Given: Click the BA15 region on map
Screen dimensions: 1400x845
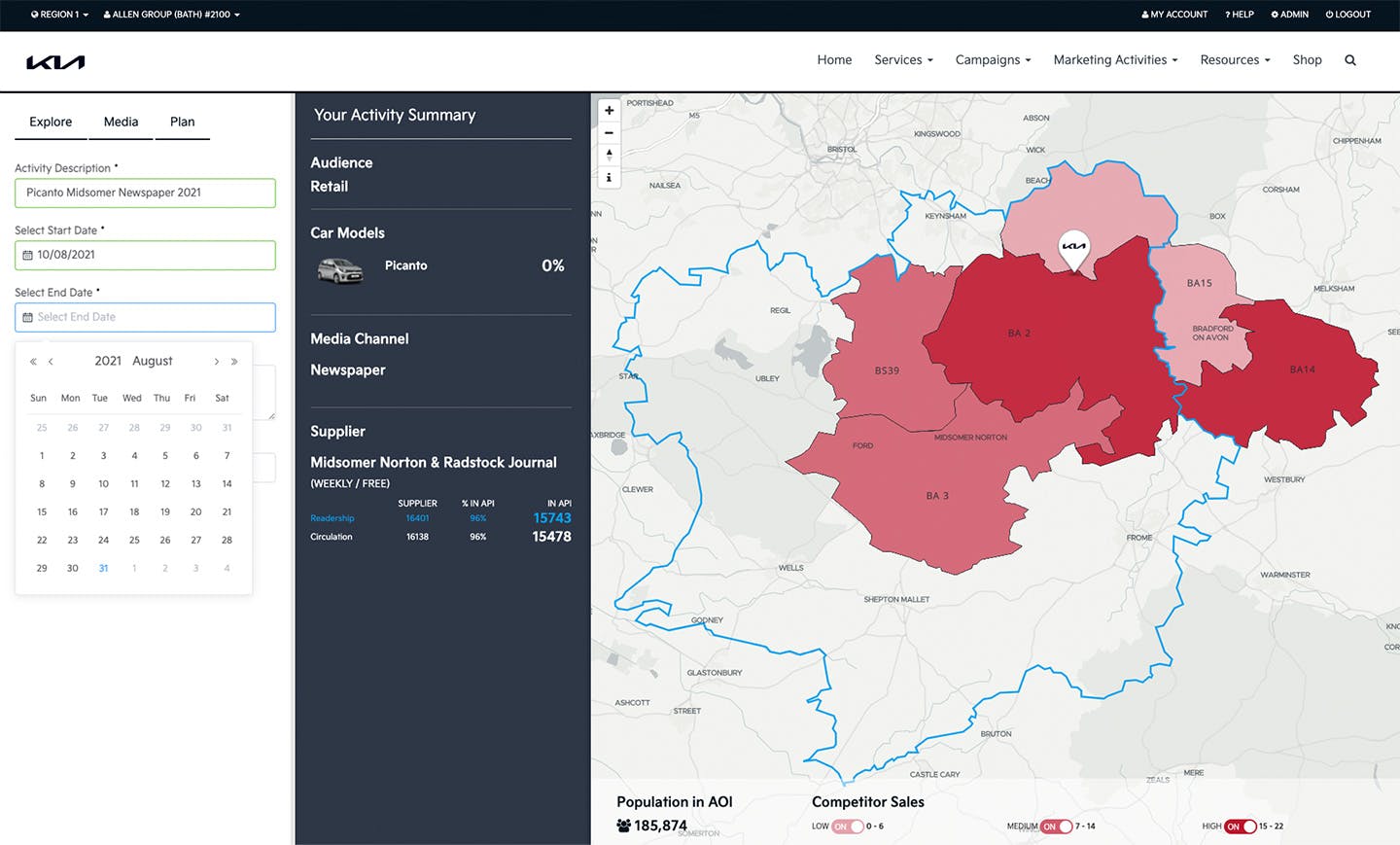Looking at the screenshot, I should (x=1199, y=283).
